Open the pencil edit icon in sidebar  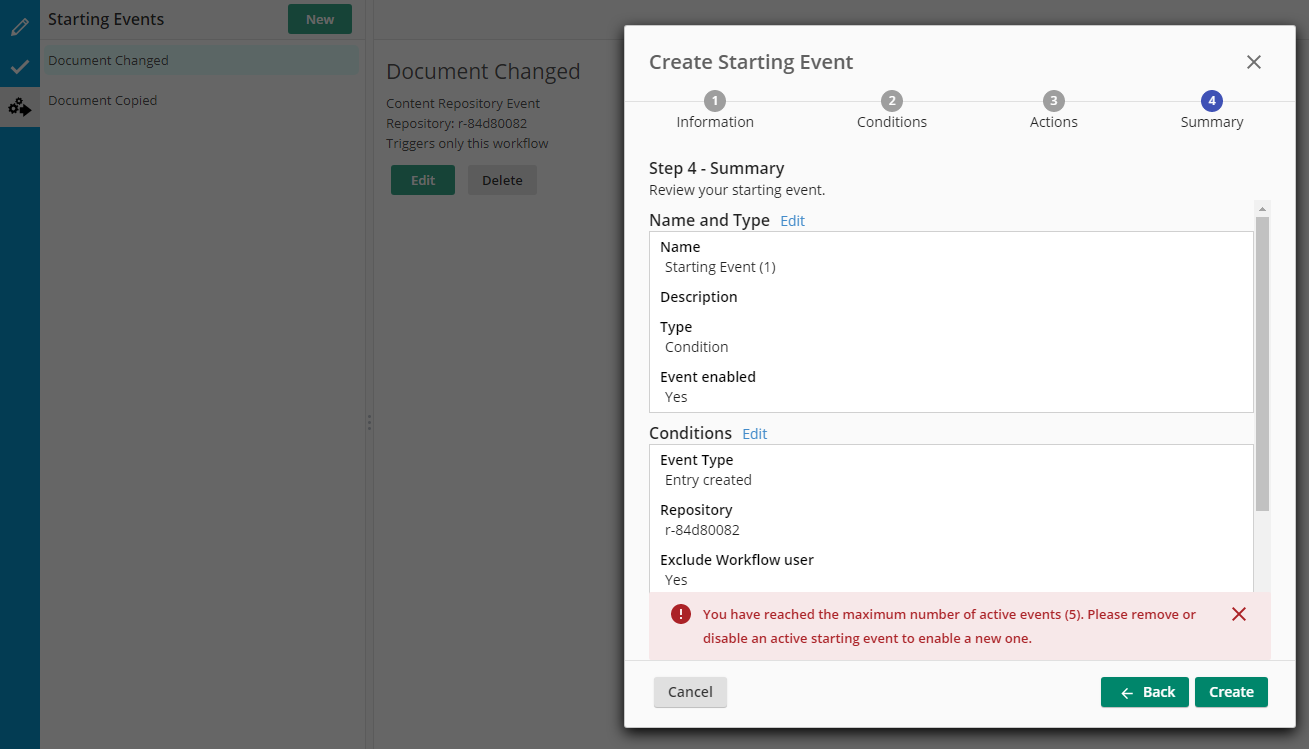point(19,27)
